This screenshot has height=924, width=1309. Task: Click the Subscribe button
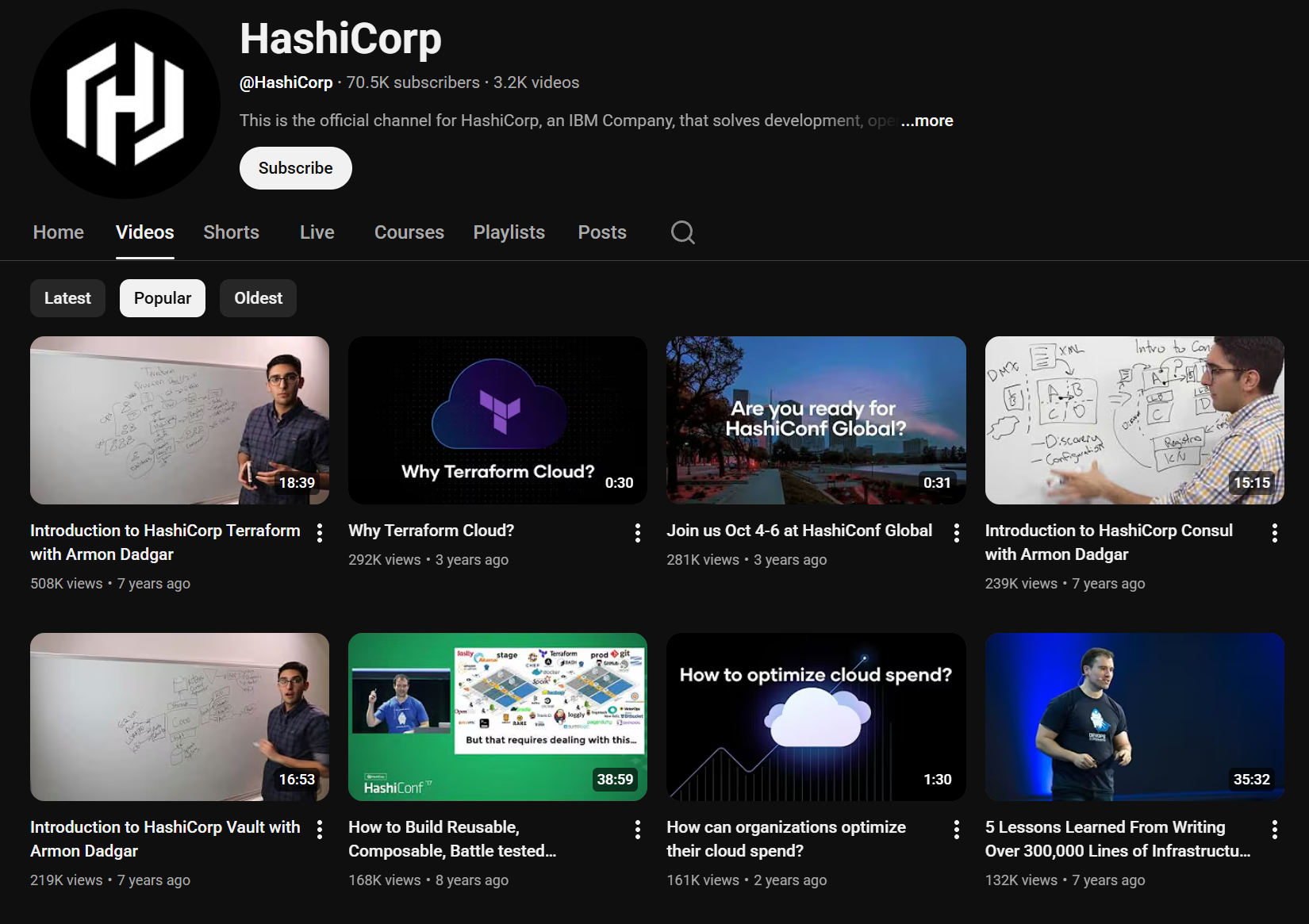[295, 168]
